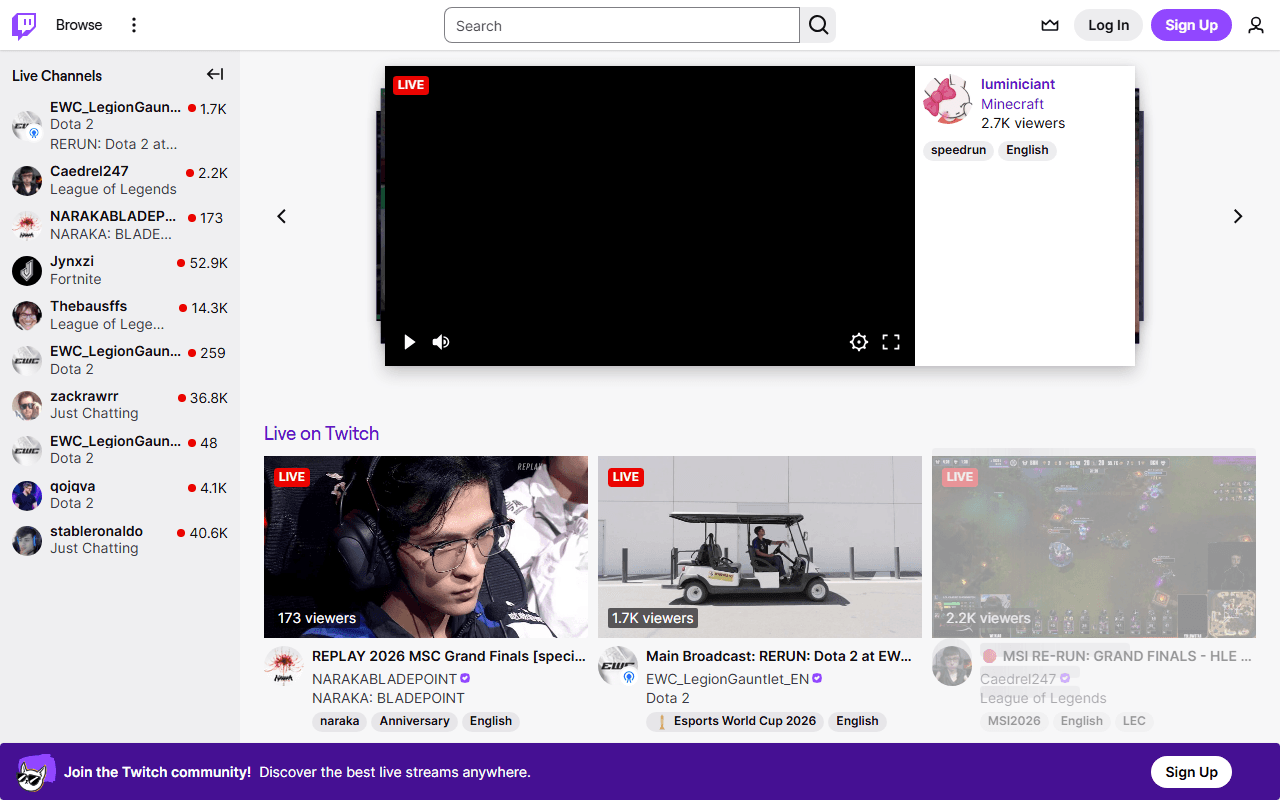Click the mascot icon in the bottom banner
1280x800 pixels.
click(35, 772)
